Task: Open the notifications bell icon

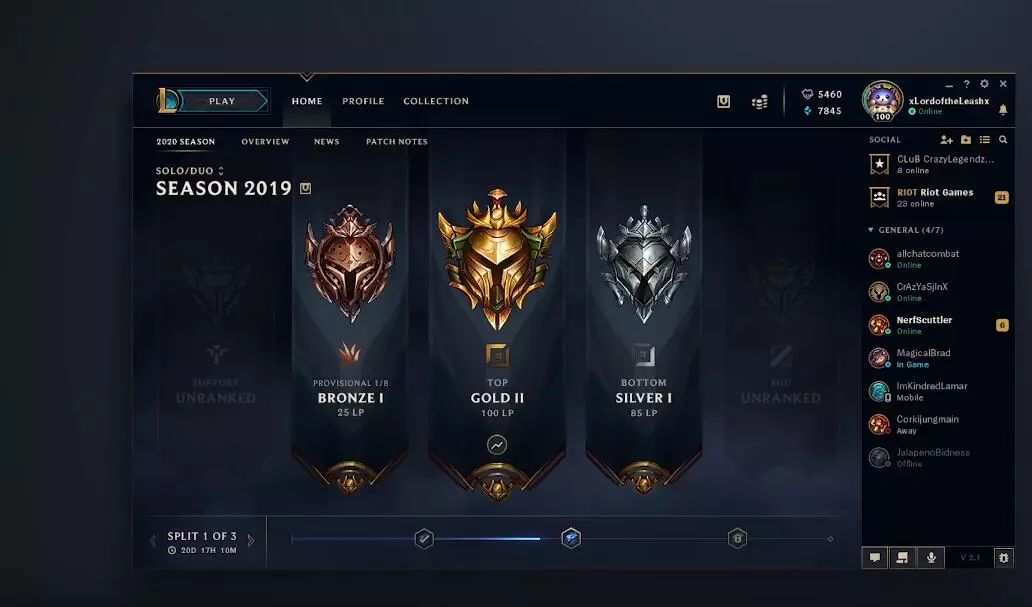Action: tap(1003, 110)
